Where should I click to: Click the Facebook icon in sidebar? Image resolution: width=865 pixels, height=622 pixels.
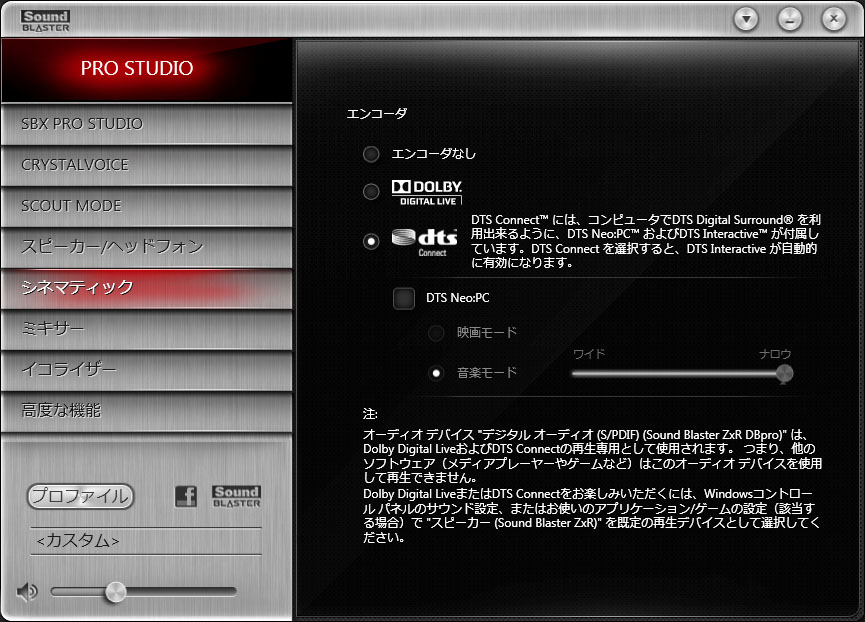(186, 496)
